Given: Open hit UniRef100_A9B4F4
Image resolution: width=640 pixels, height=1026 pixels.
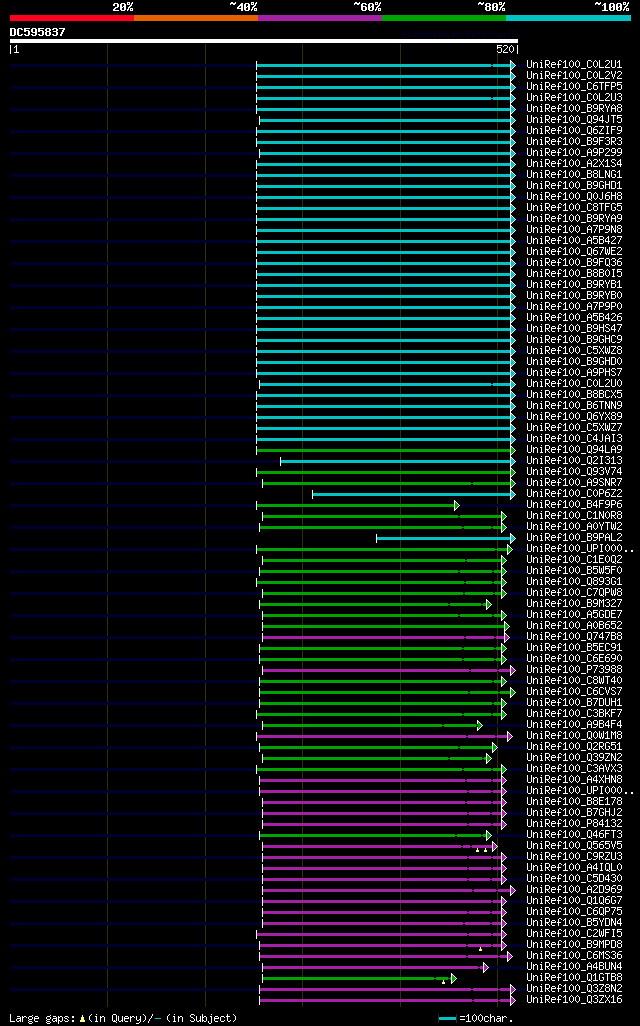Looking at the screenshot, I should click(574, 724).
